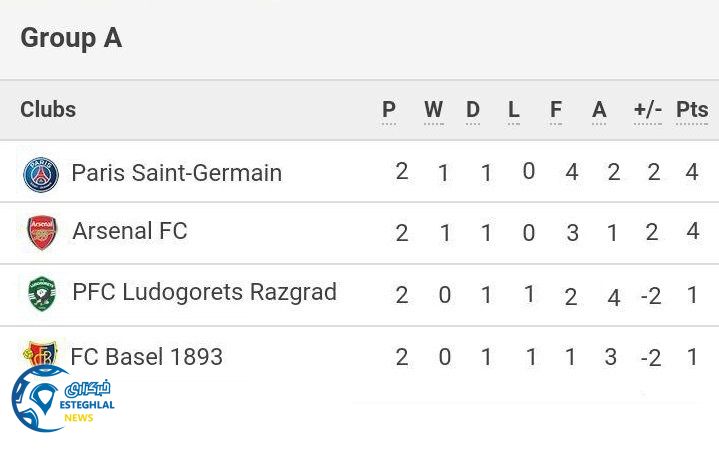Click the L (losses) column header
The width and height of the screenshot is (719, 451).
pos(514,110)
